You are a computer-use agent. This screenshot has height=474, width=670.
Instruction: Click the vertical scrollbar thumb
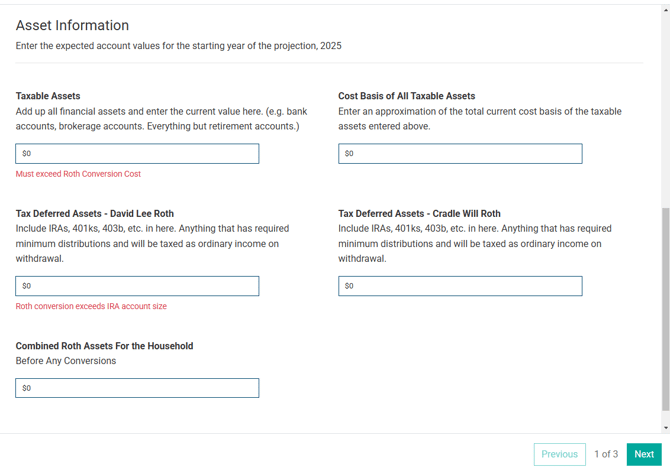tap(665, 310)
